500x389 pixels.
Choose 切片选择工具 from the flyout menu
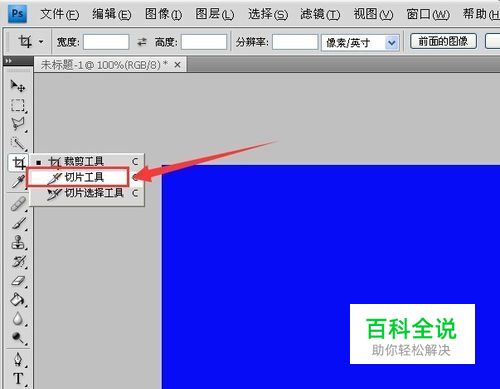pos(87,193)
